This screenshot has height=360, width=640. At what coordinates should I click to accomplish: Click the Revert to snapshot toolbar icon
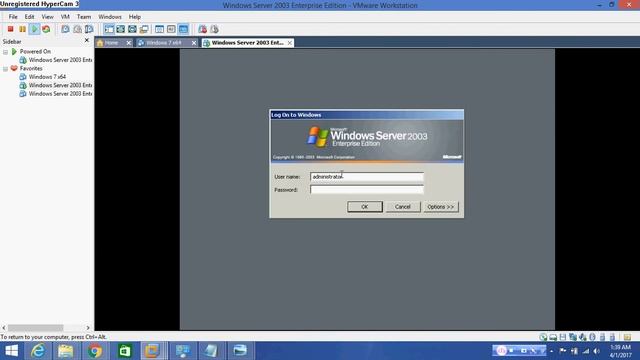[77, 29]
